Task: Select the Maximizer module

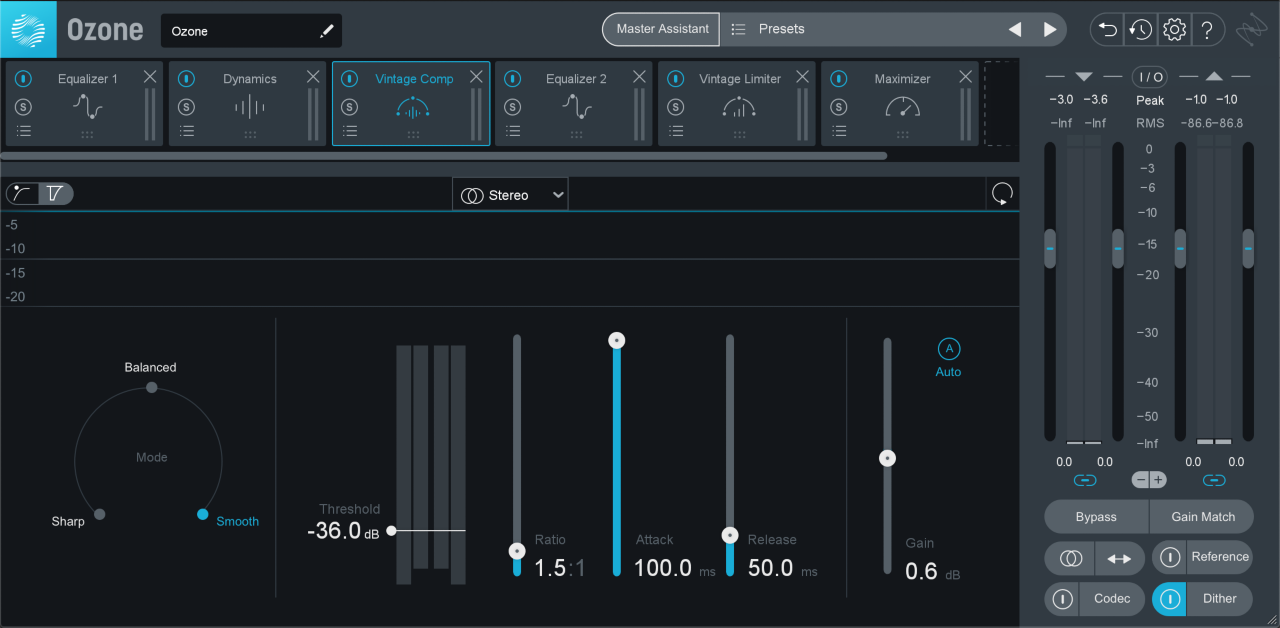Action: pyautogui.click(x=902, y=104)
